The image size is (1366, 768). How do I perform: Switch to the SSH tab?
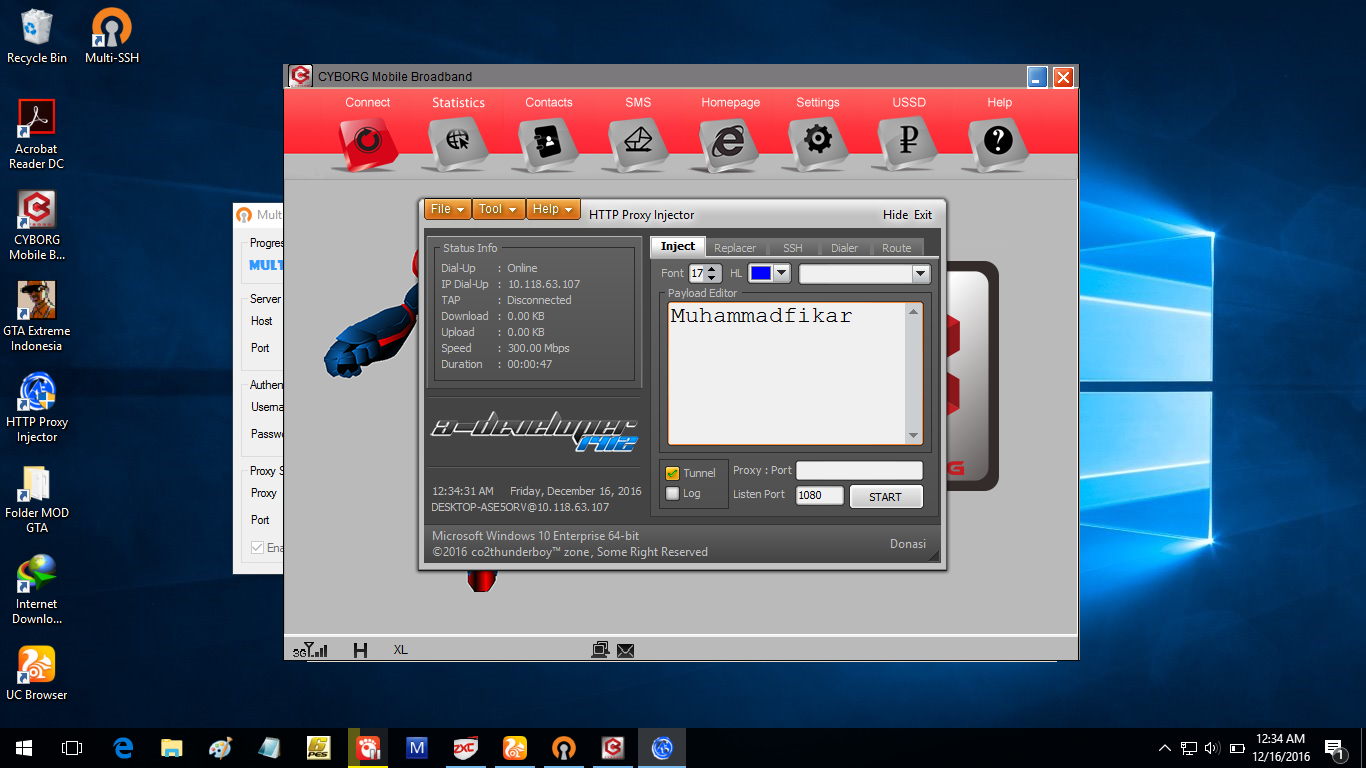click(792, 248)
